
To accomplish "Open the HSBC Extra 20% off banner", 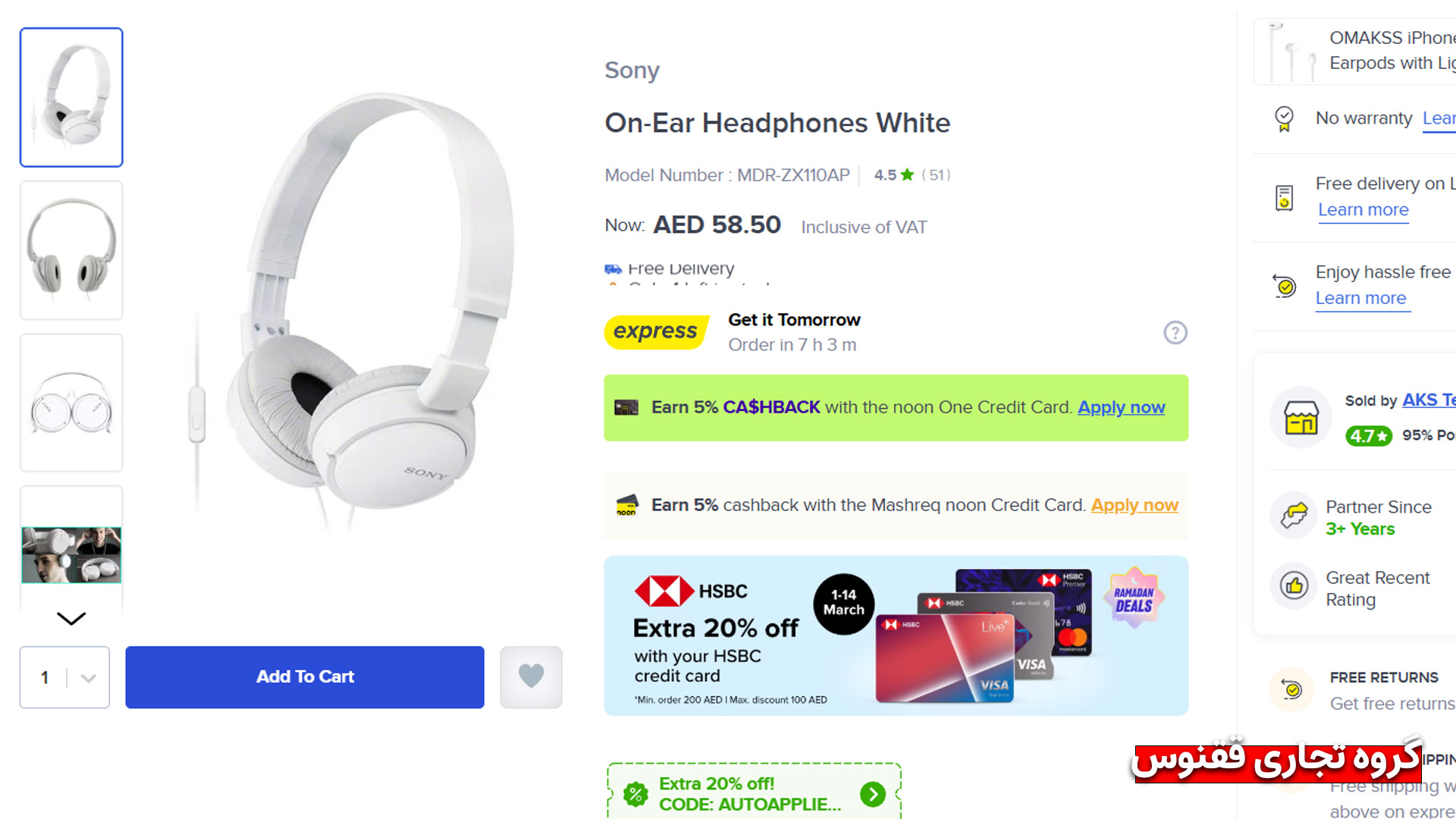I will (896, 635).
